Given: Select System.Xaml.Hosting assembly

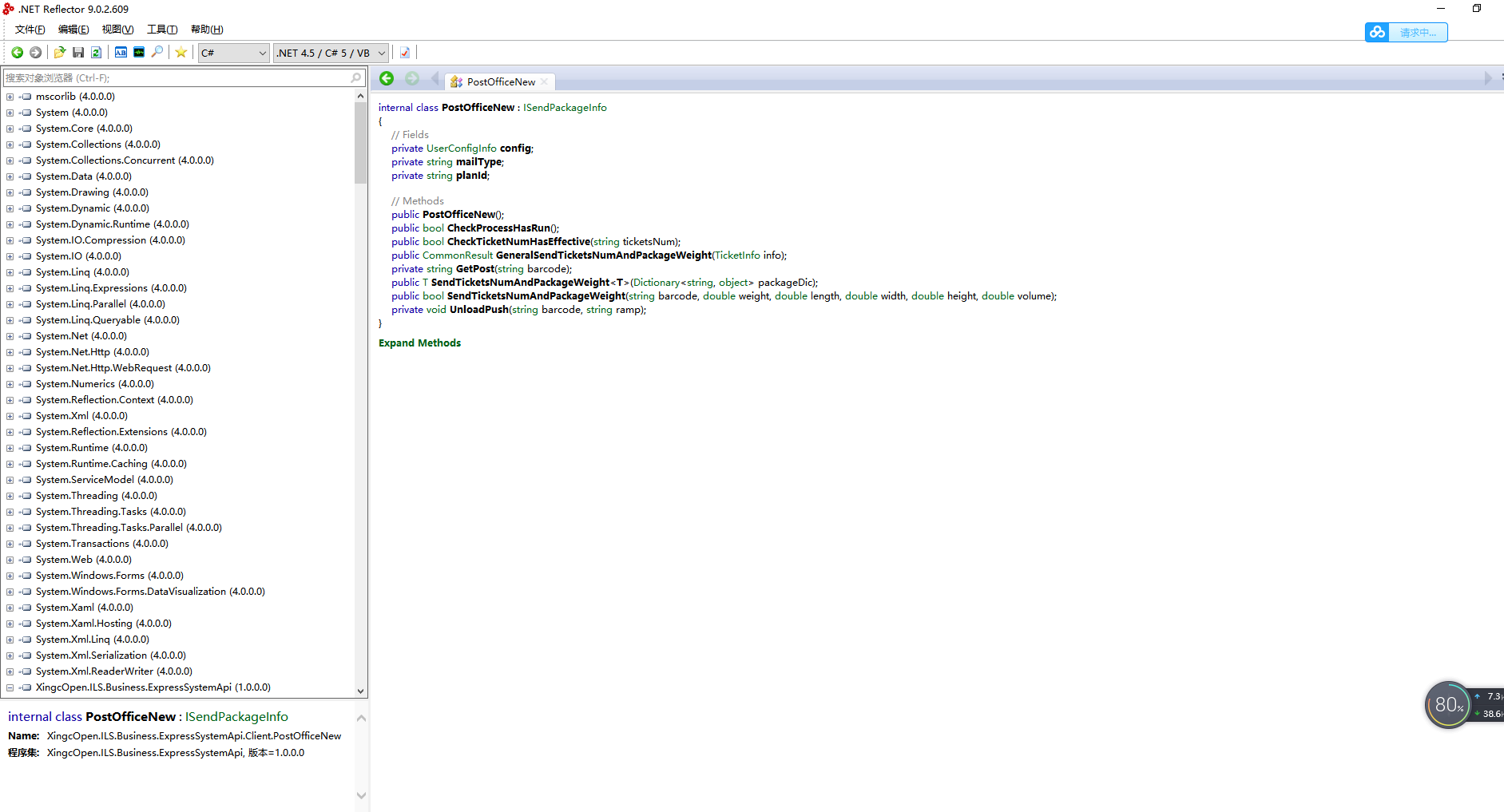Looking at the screenshot, I should [x=103, y=624].
